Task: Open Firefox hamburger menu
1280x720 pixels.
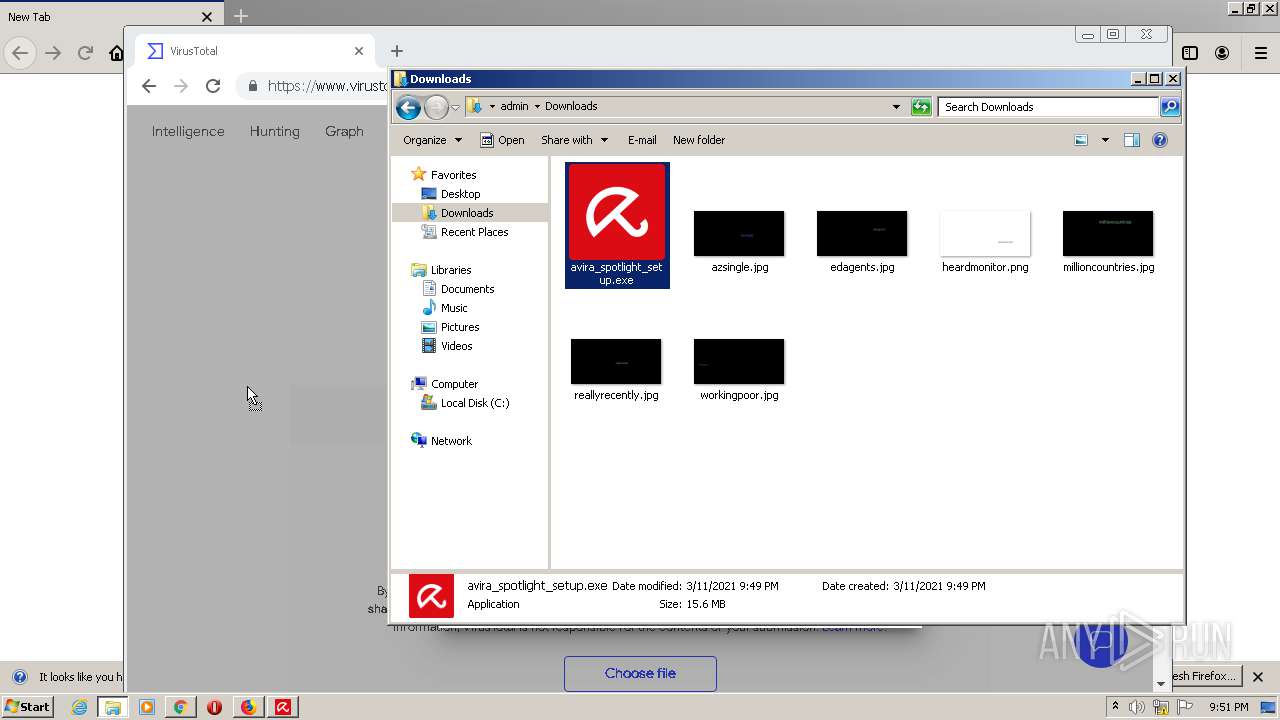Action: coord(1261,53)
